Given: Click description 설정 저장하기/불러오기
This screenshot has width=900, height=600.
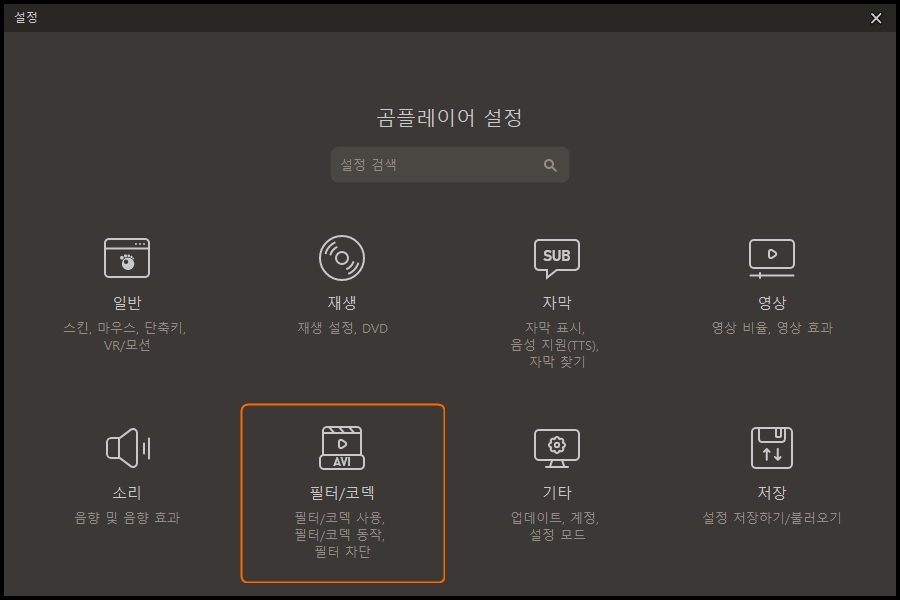Looking at the screenshot, I should click(772, 518).
